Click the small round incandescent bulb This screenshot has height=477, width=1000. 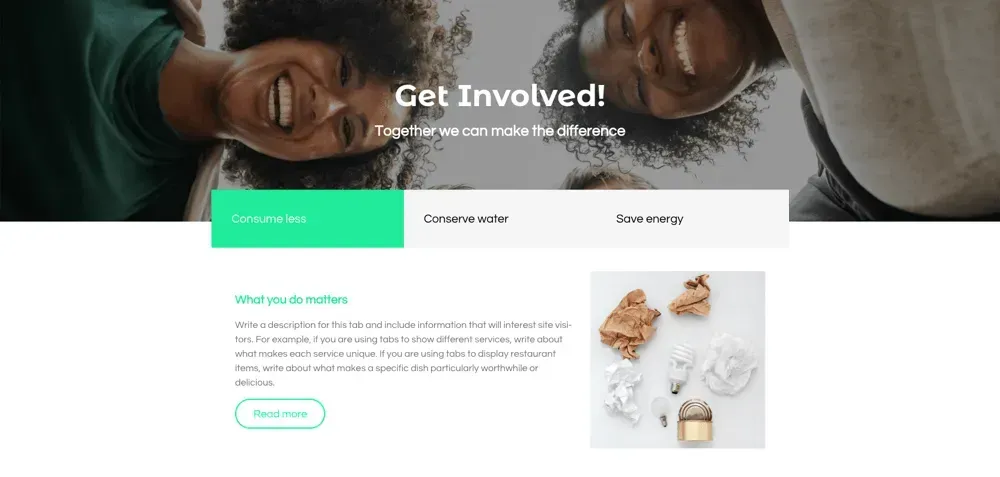pyautogui.click(x=660, y=411)
